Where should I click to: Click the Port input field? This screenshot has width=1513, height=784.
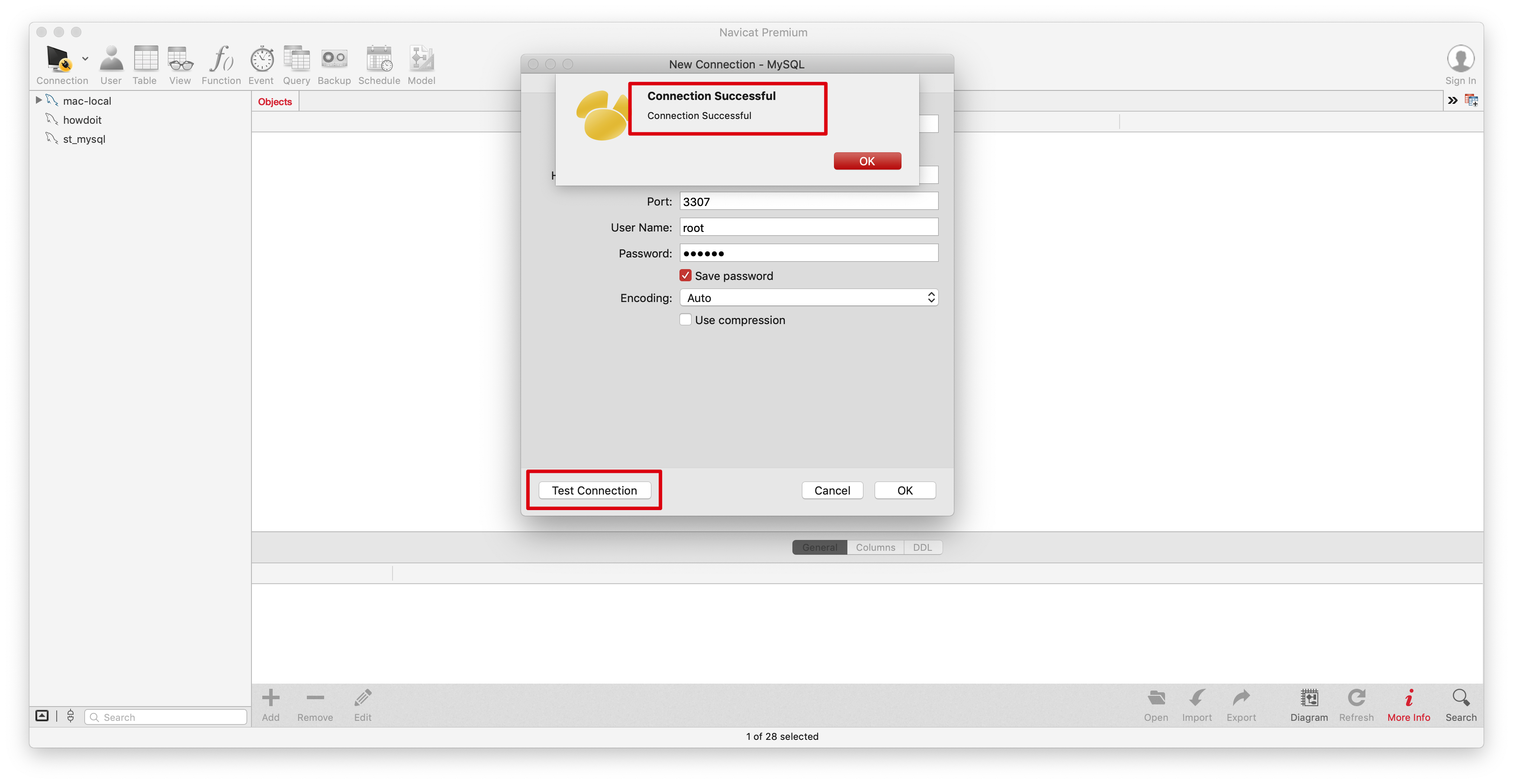tap(807, 201)
